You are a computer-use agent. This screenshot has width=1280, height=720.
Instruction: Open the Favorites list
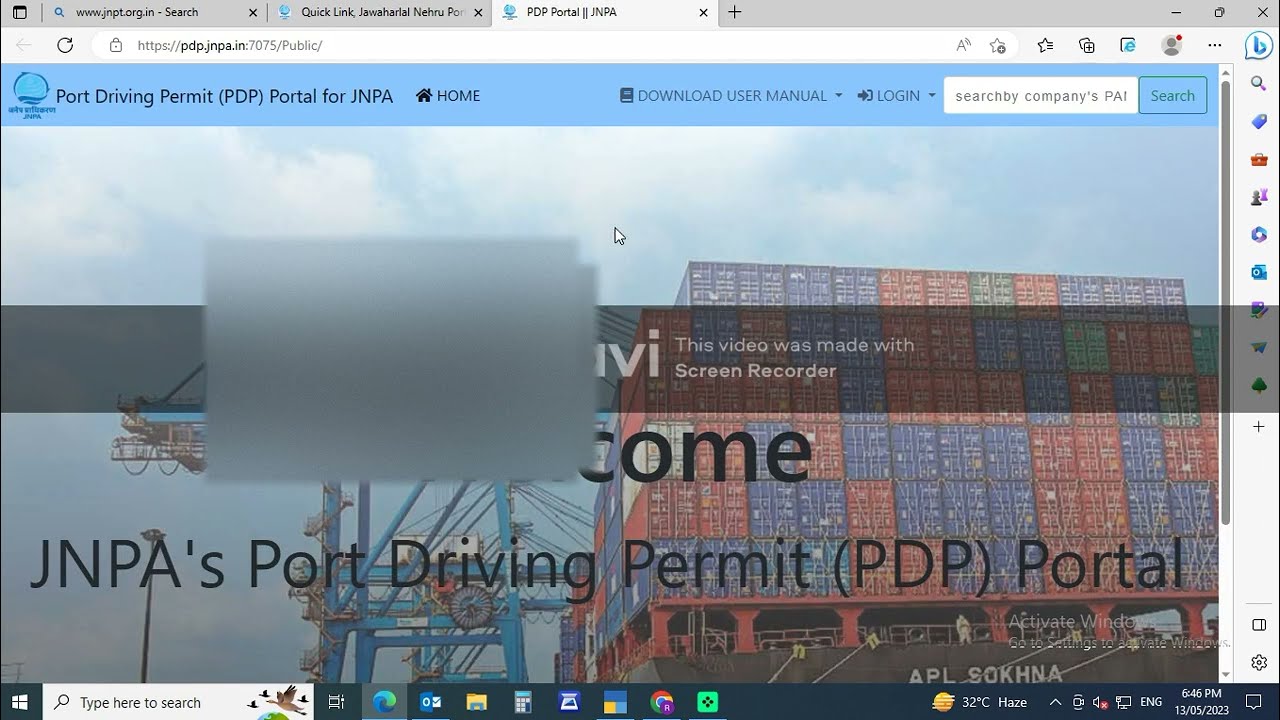coord(1045,45)
